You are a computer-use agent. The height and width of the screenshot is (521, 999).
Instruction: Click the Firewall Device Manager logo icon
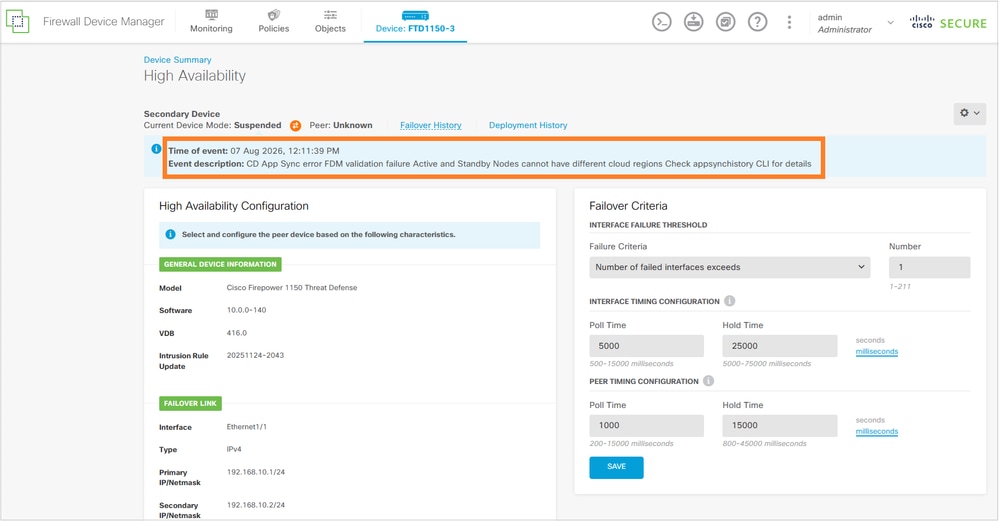17,22
